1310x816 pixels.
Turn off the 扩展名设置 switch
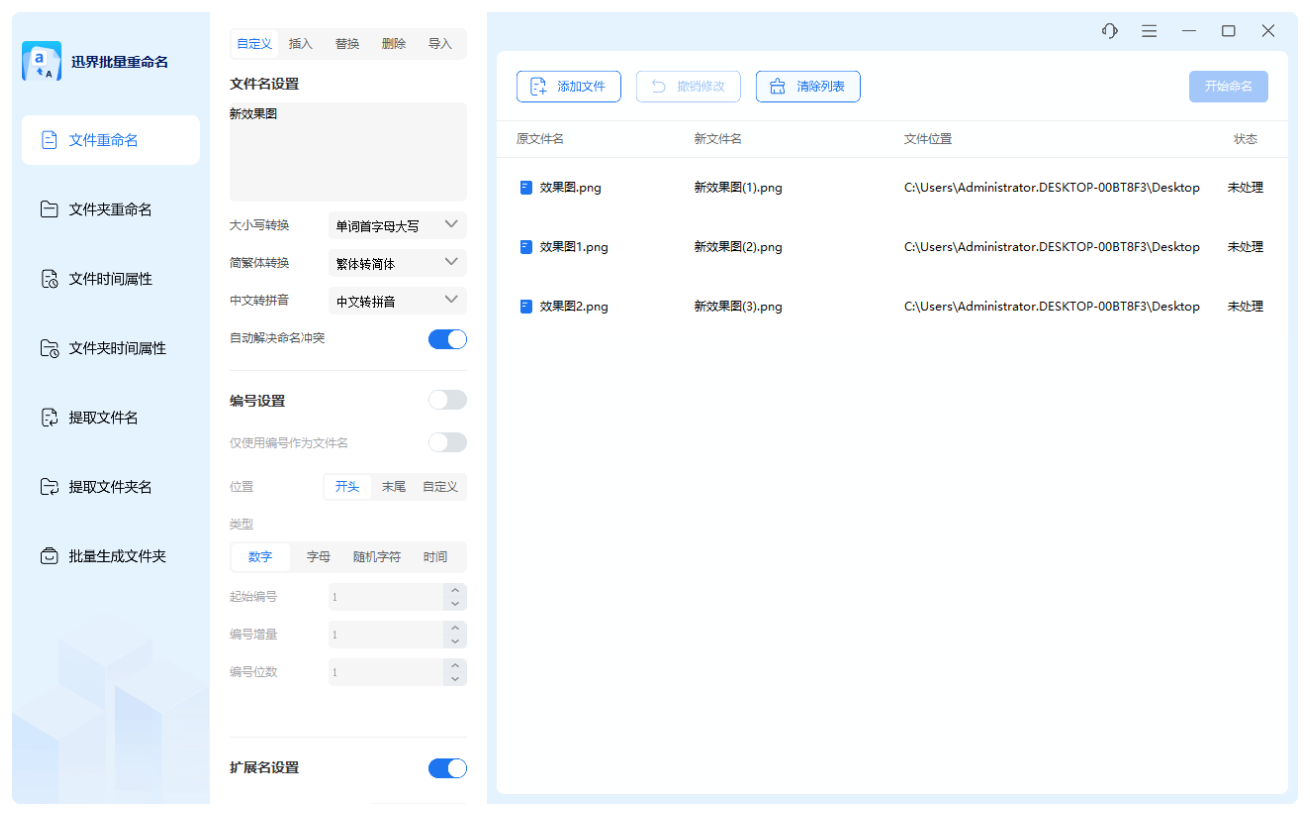tap(447, 768)
